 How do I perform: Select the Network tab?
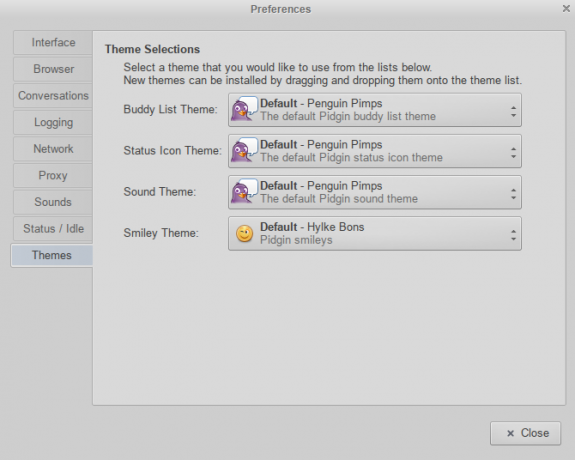53,149
